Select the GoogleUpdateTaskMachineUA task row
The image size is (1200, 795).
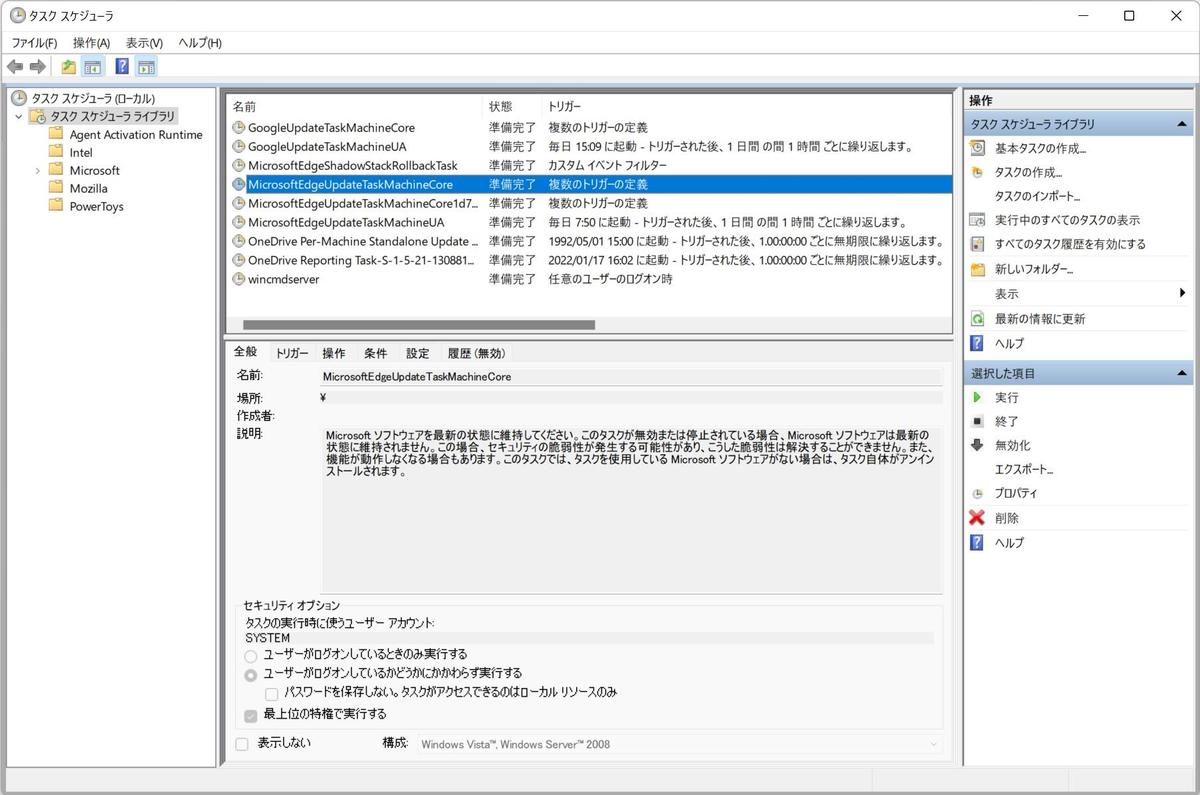tap(588, 147)
